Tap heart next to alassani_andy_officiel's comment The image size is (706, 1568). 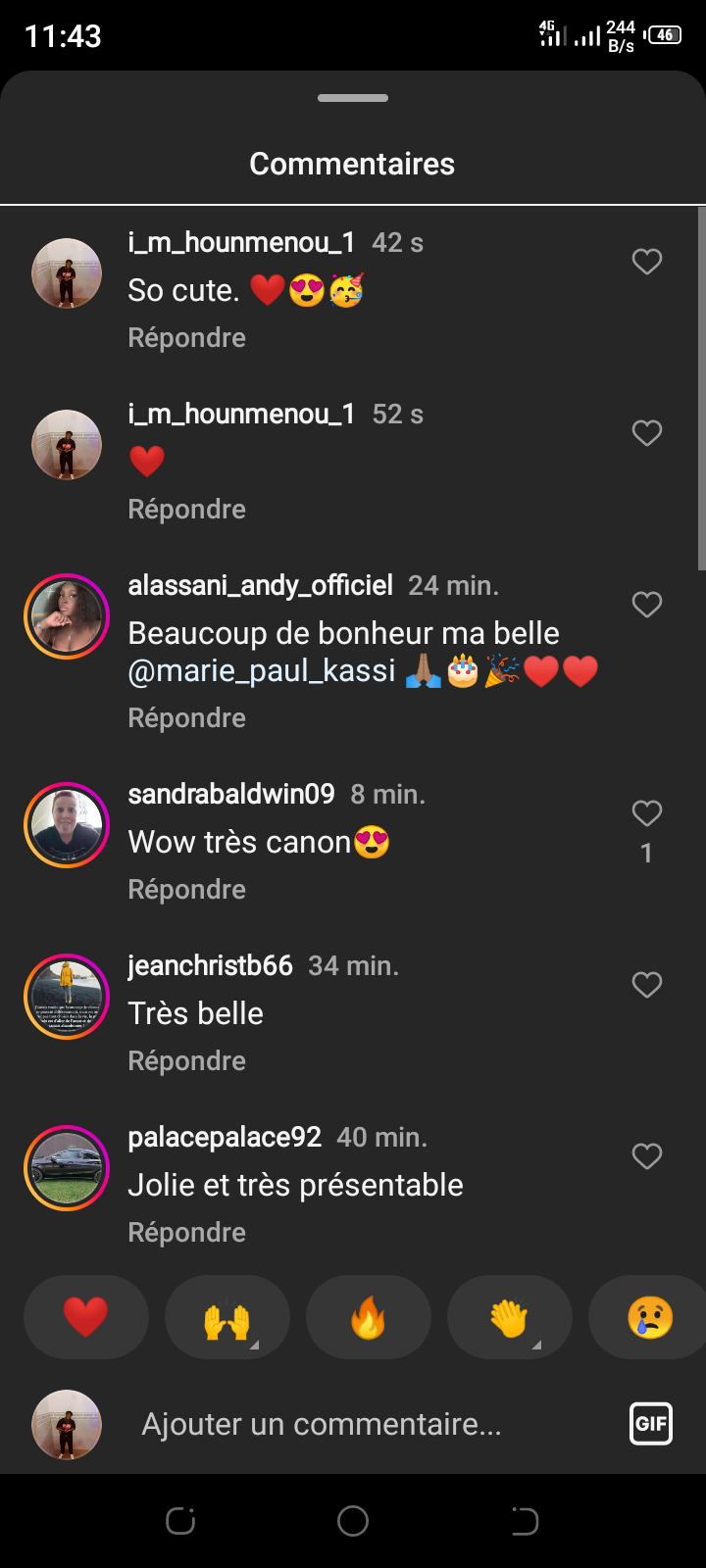[647, 605]
